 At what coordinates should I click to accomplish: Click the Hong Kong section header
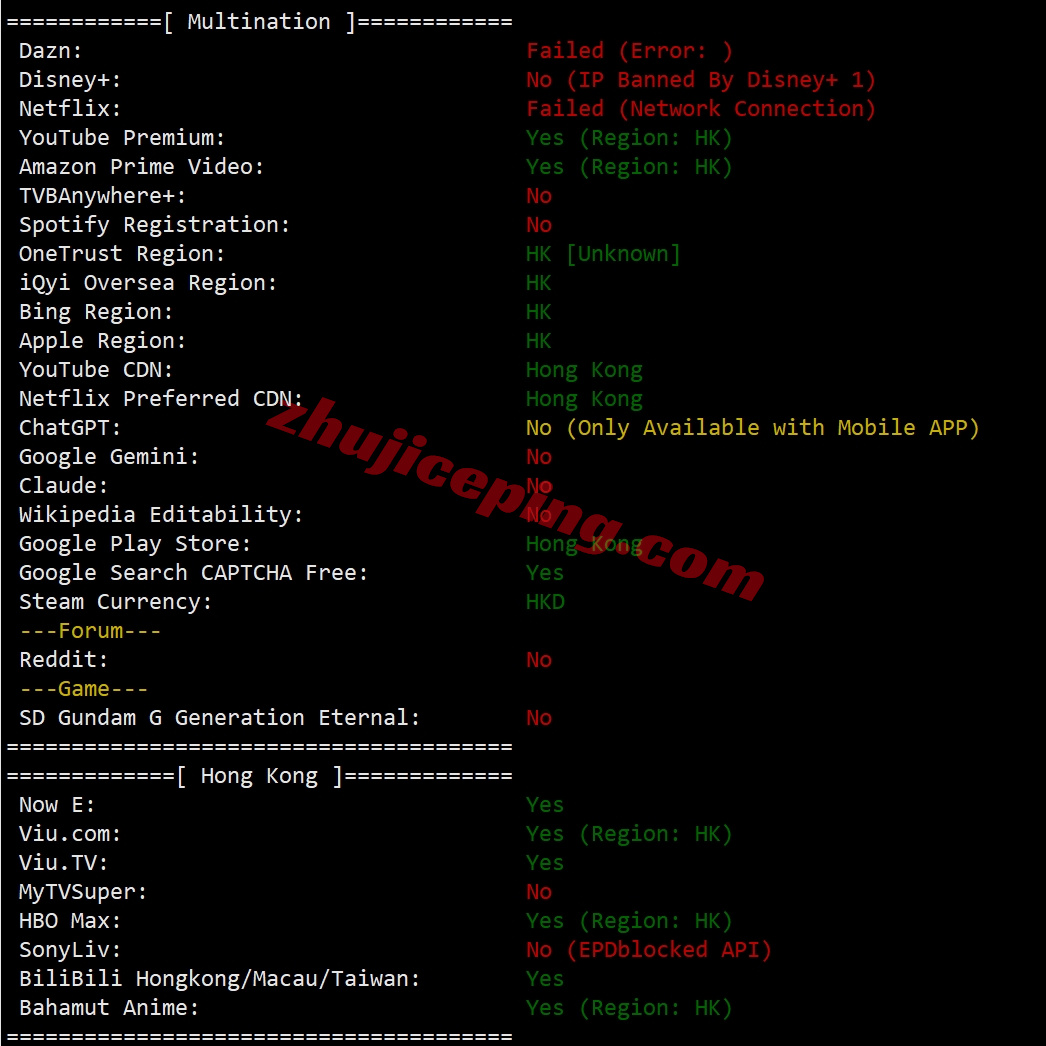259,776
